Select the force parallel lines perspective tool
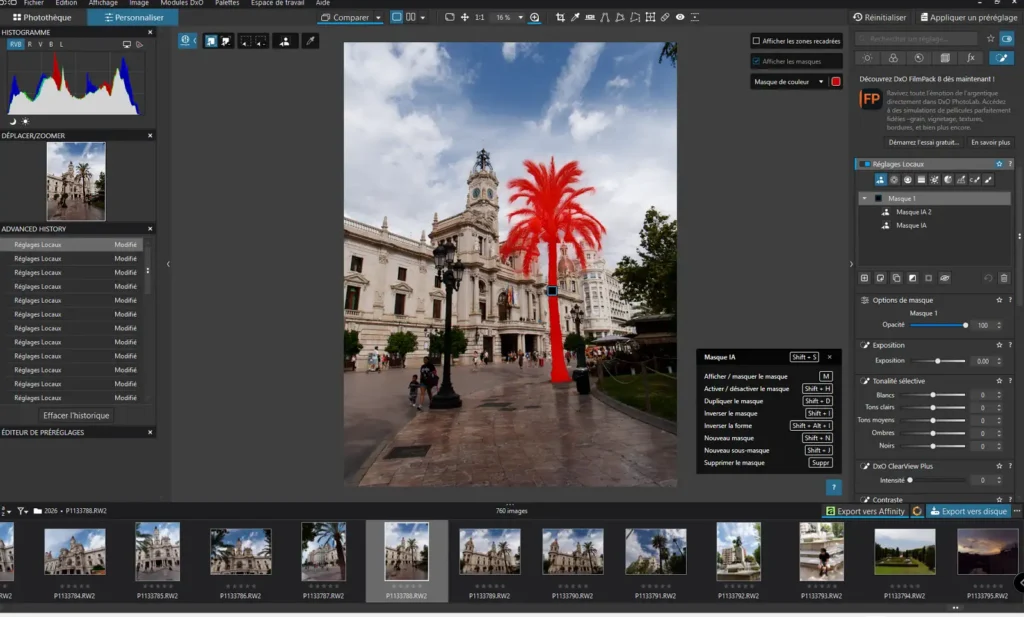Viewport: 1024px width, 617px height. click(x=605, y=18)
